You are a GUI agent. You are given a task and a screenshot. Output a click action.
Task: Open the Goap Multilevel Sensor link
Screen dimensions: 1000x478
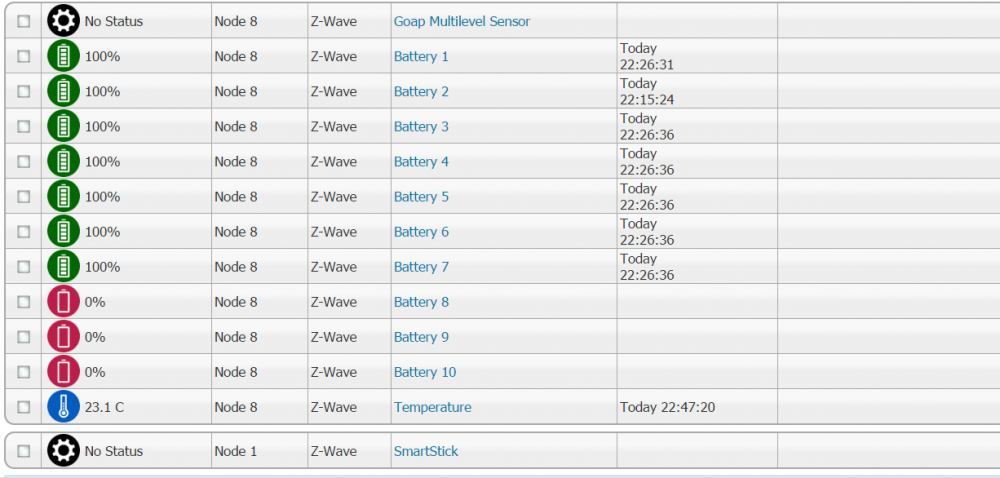(x=461, y=21)
